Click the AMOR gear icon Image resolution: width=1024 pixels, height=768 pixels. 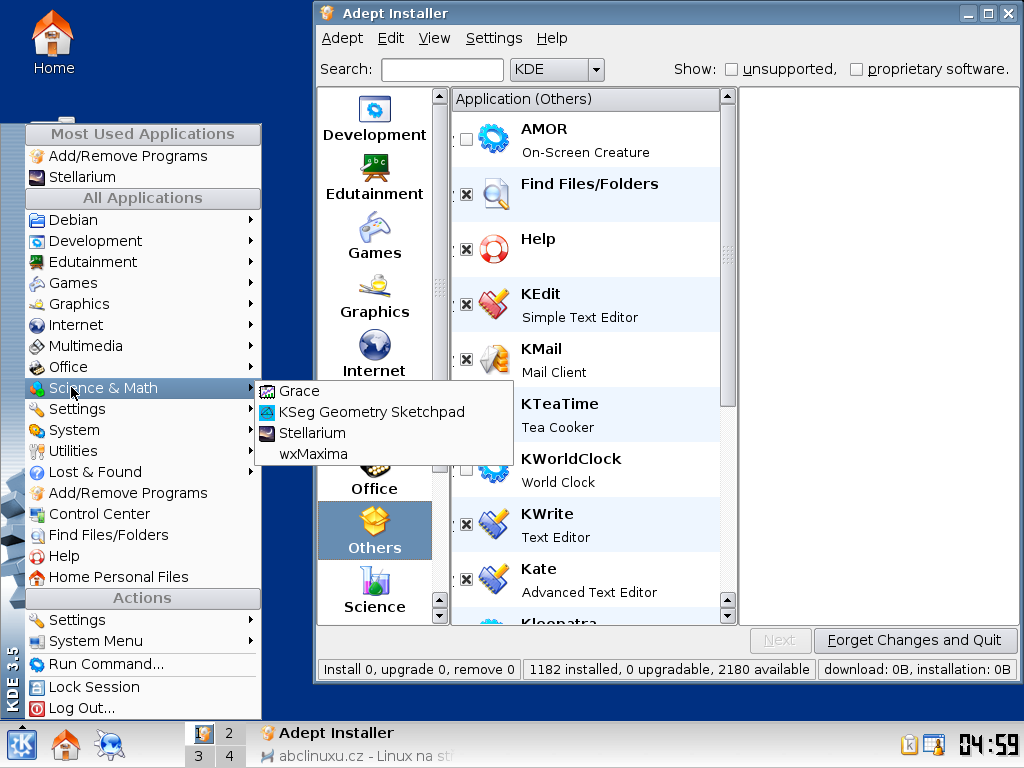(x=494, y=139)
